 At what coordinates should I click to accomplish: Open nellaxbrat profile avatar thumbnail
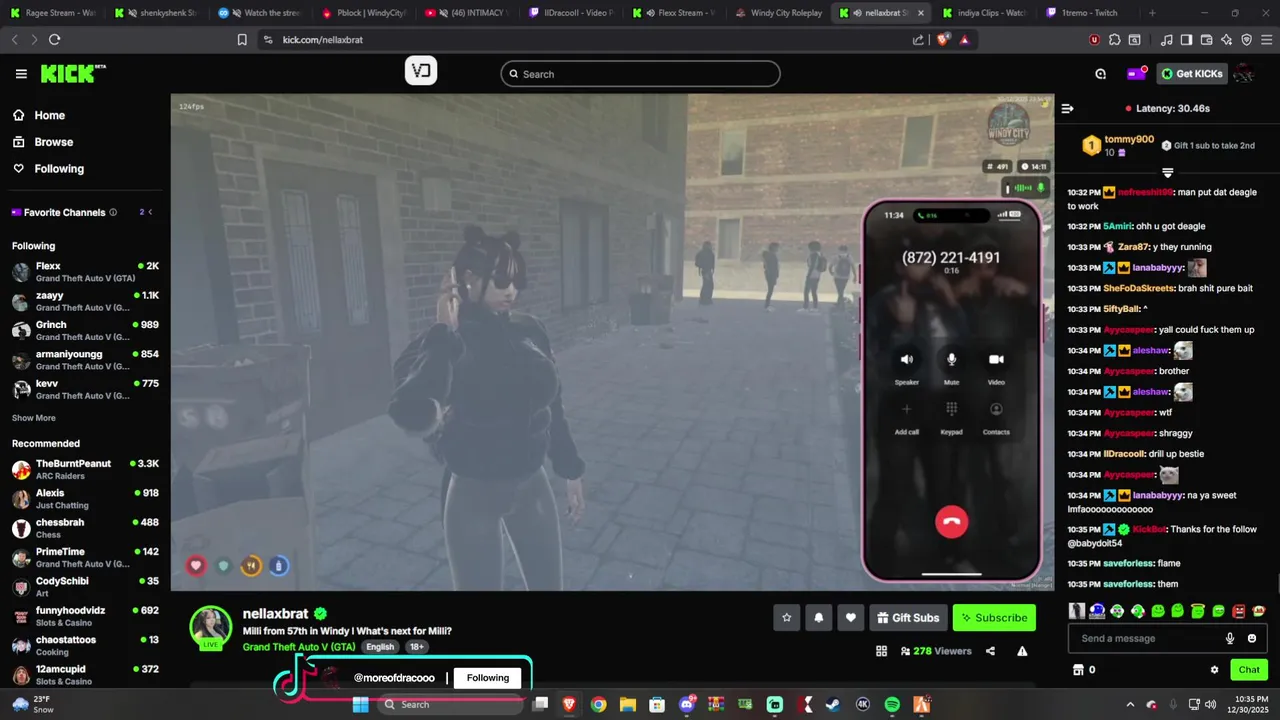click(211, 627)
